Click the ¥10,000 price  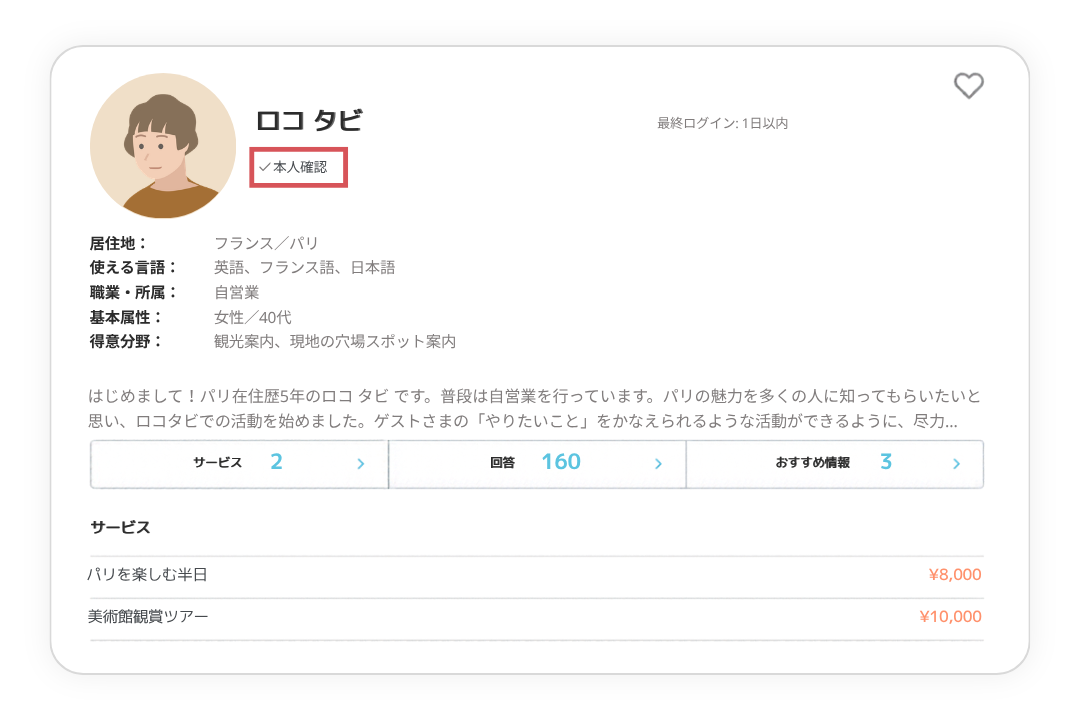point(951,617)
